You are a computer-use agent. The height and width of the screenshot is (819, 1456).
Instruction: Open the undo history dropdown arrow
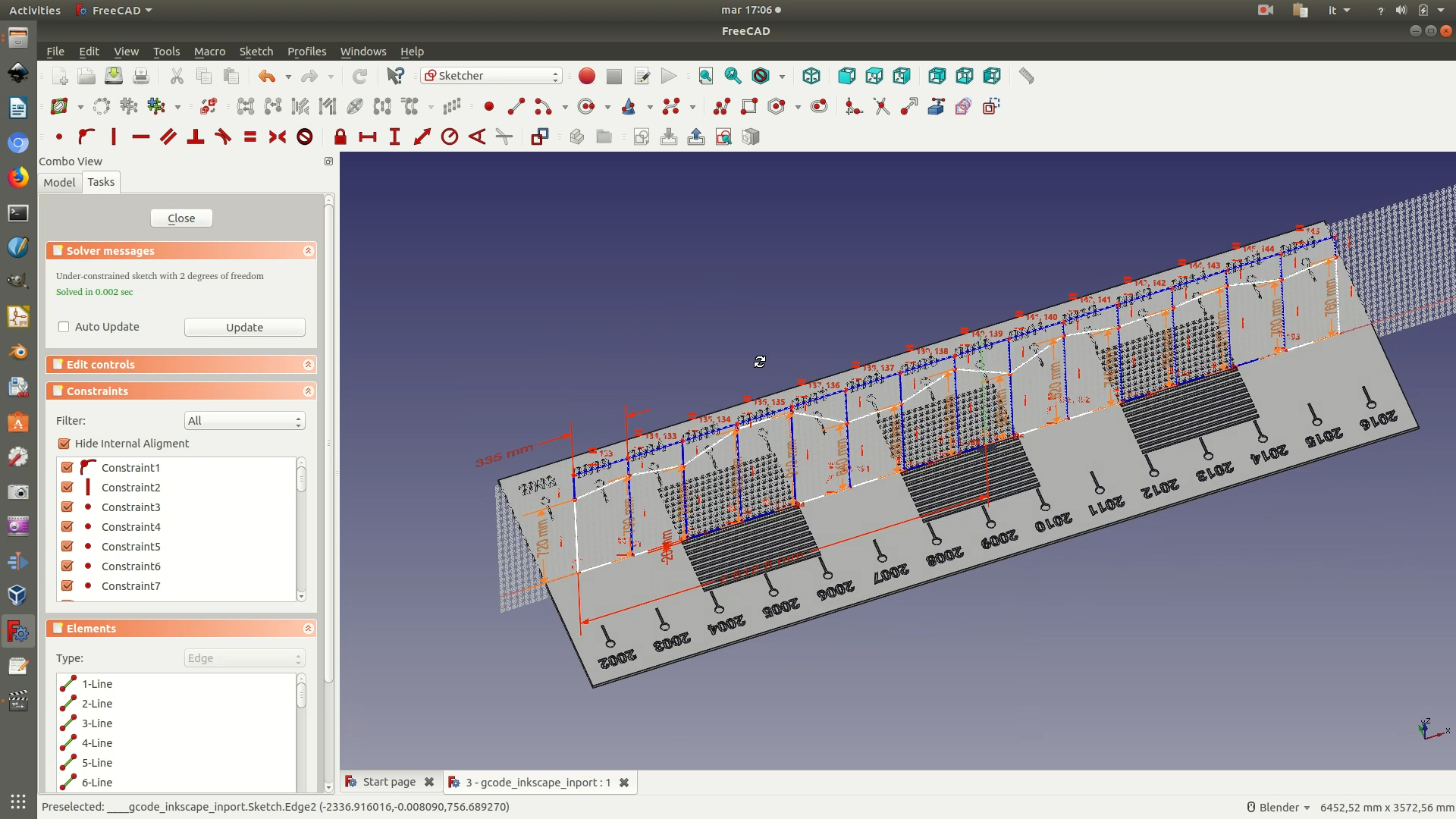point(288,77)
